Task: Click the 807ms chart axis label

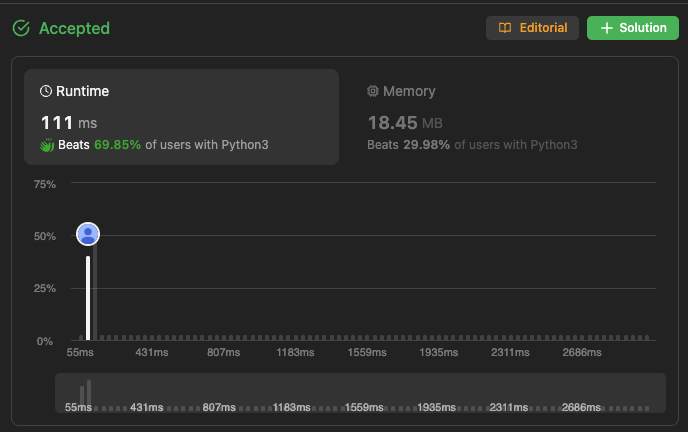Action: (x=223, y=353)
